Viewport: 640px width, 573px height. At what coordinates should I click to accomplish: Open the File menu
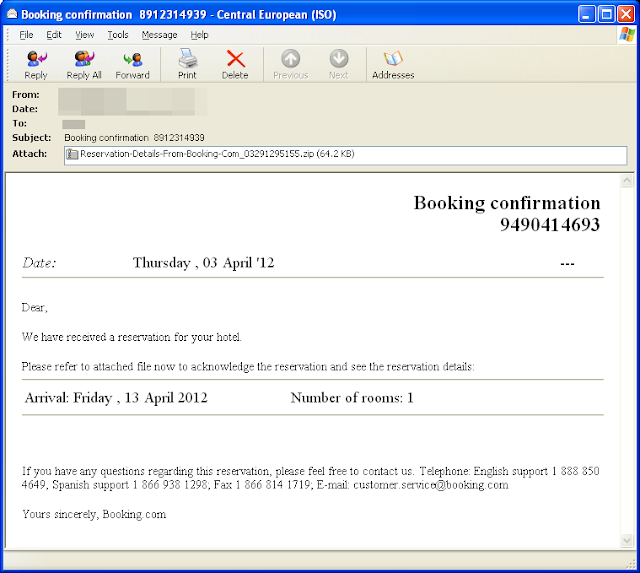click(26, 35)
